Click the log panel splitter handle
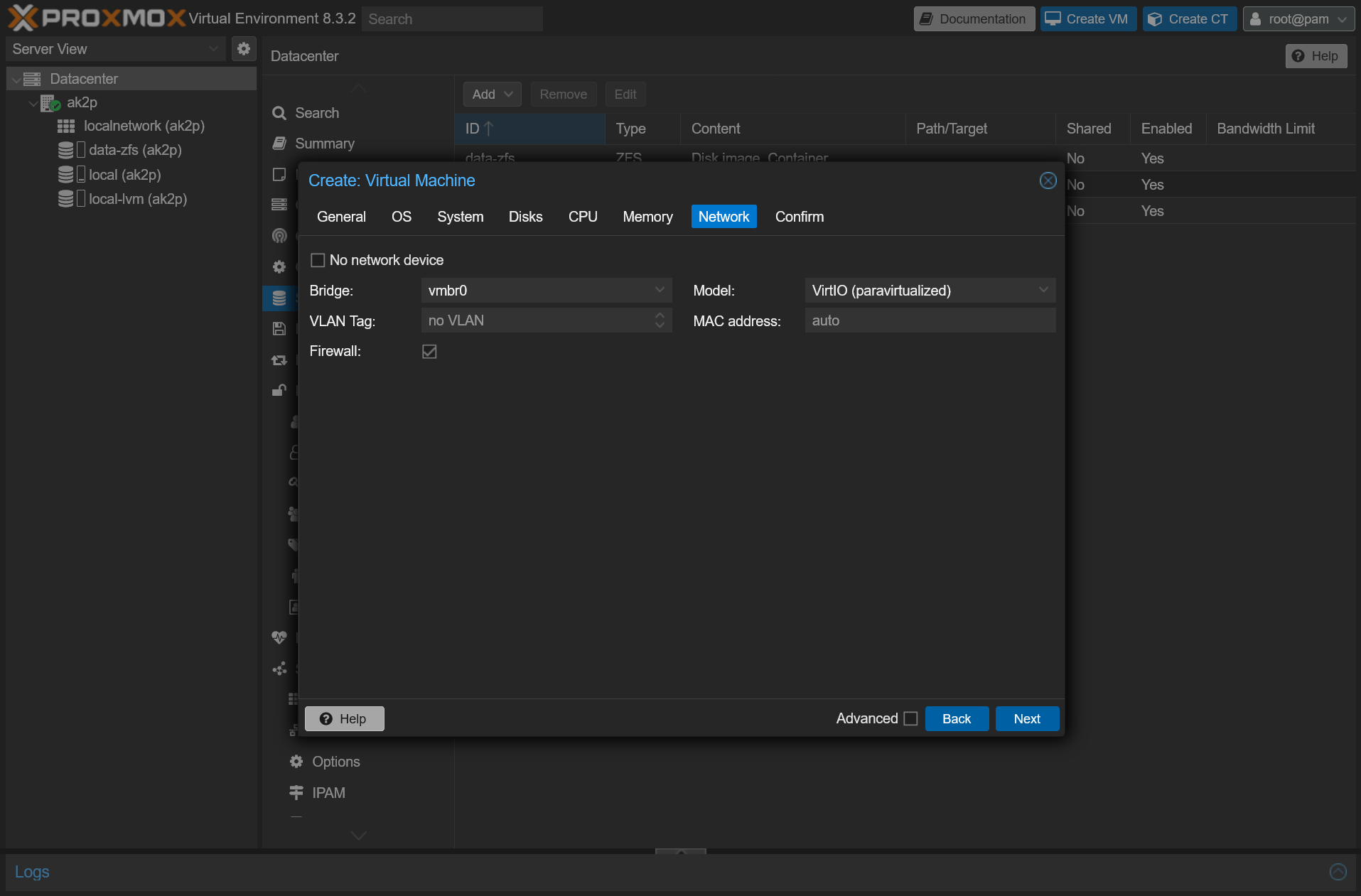 (x=680, y=851)
